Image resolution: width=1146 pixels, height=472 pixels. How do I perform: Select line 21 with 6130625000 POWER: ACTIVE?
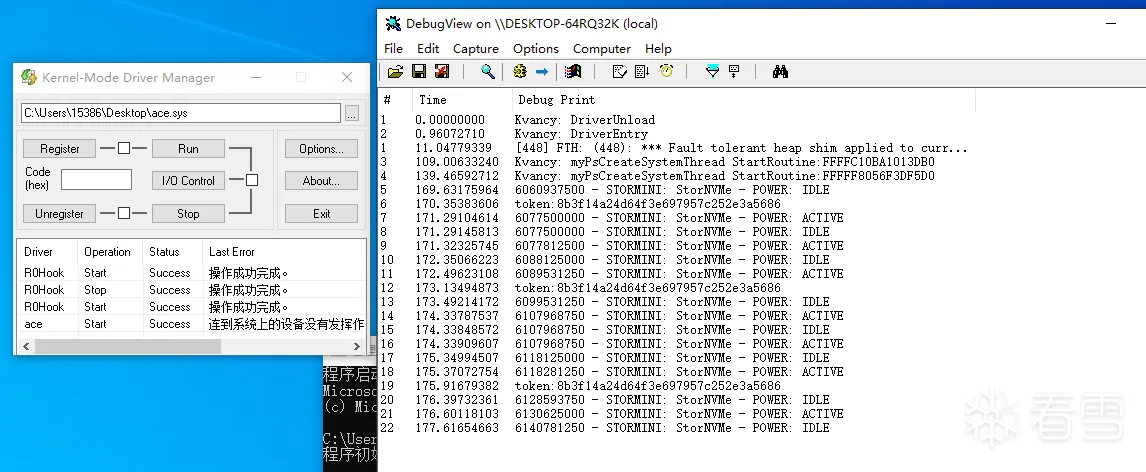click(677, 414)
